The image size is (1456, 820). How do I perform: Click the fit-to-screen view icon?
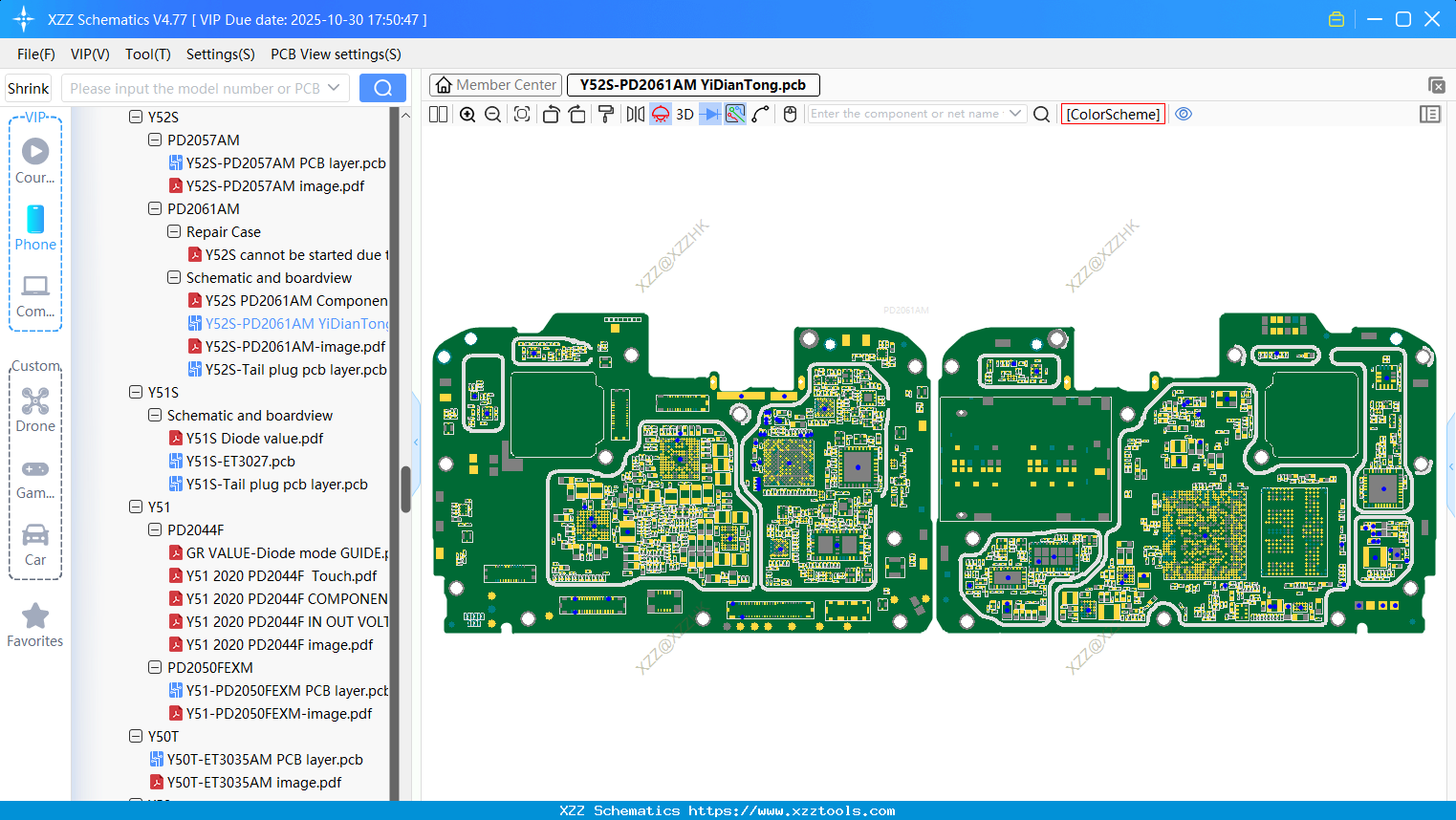coord(522,115)
